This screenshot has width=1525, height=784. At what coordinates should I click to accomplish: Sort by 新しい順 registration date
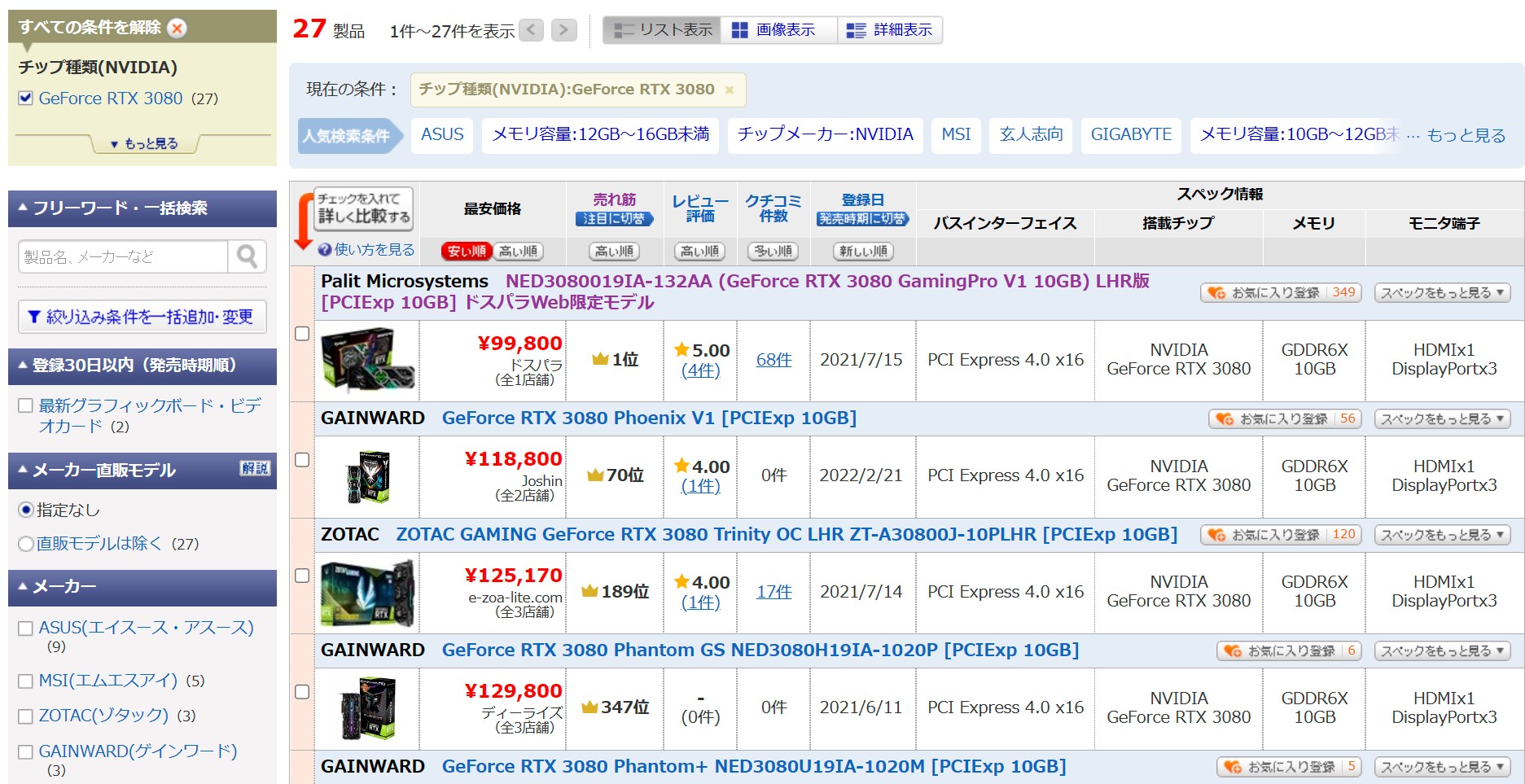pos(863,252)
